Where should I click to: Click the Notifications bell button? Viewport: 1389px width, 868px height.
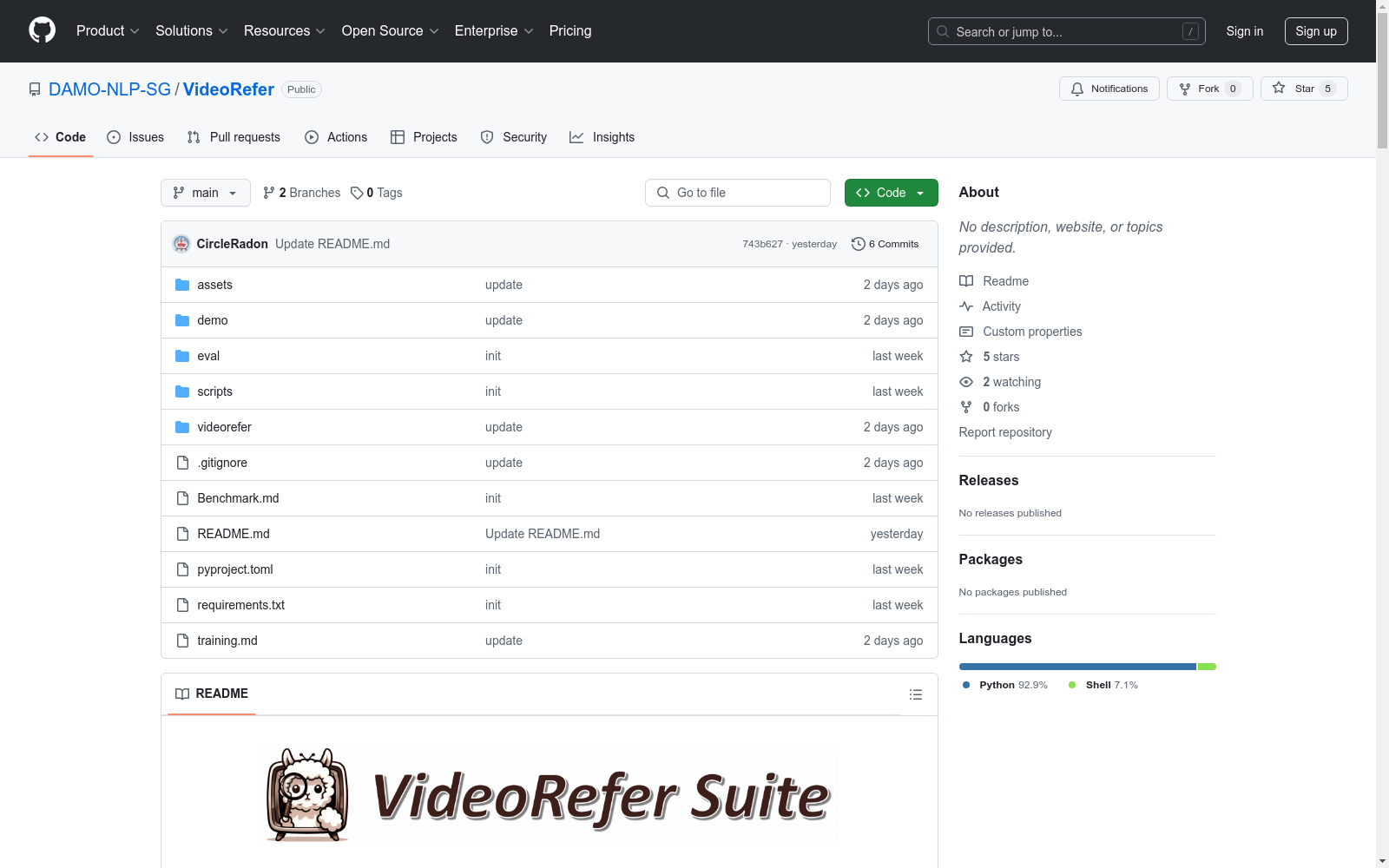pos(1109,89)
